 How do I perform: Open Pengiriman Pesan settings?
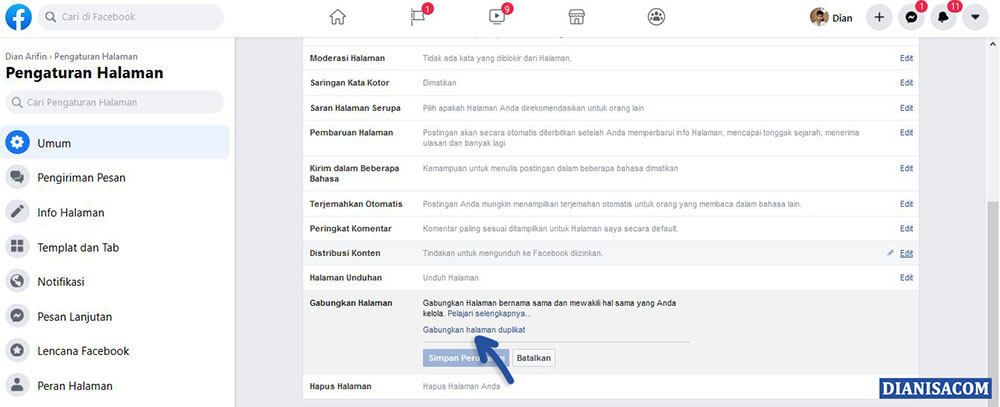pos(115,177)
